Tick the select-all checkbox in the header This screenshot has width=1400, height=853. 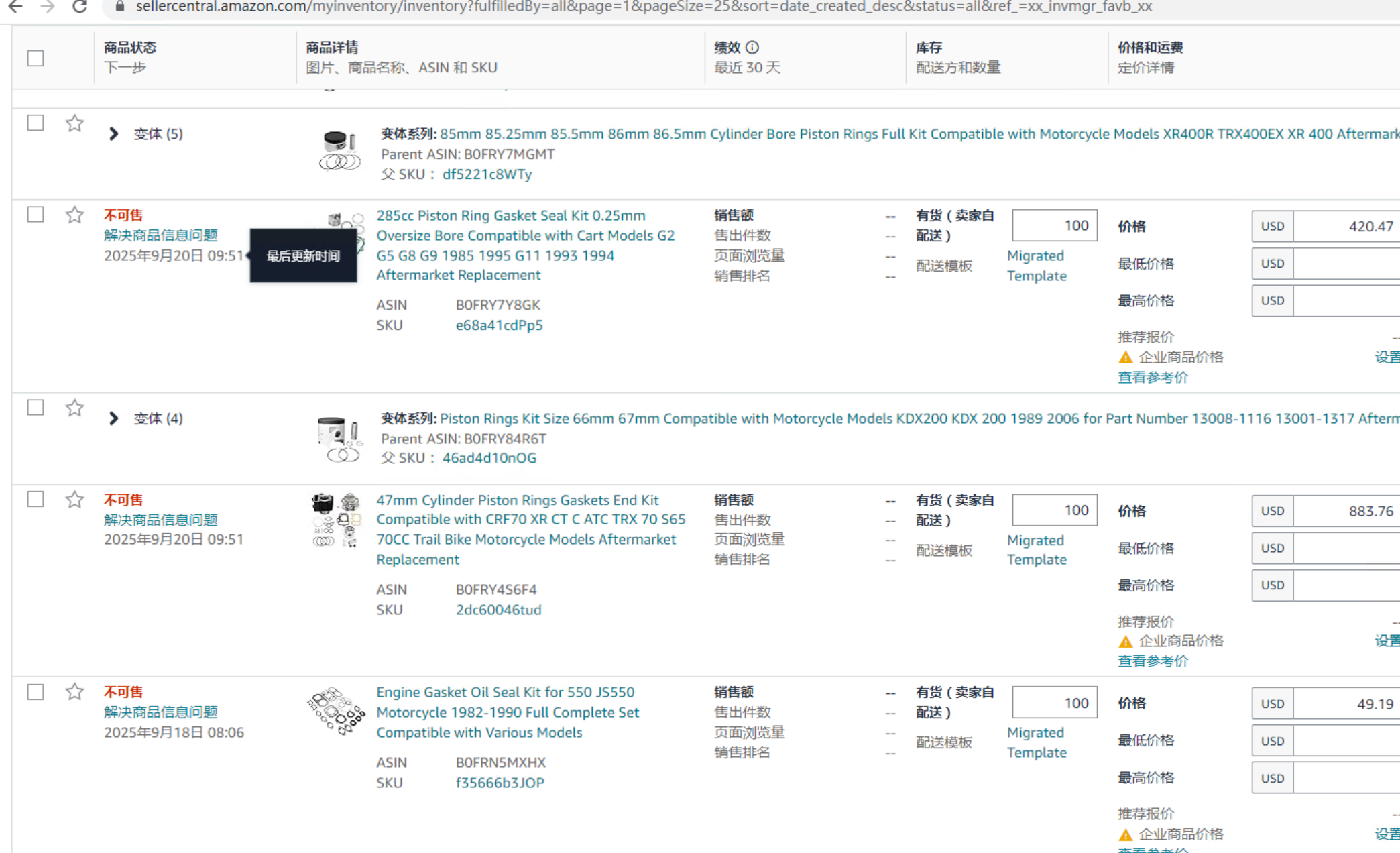click(36, 58)
